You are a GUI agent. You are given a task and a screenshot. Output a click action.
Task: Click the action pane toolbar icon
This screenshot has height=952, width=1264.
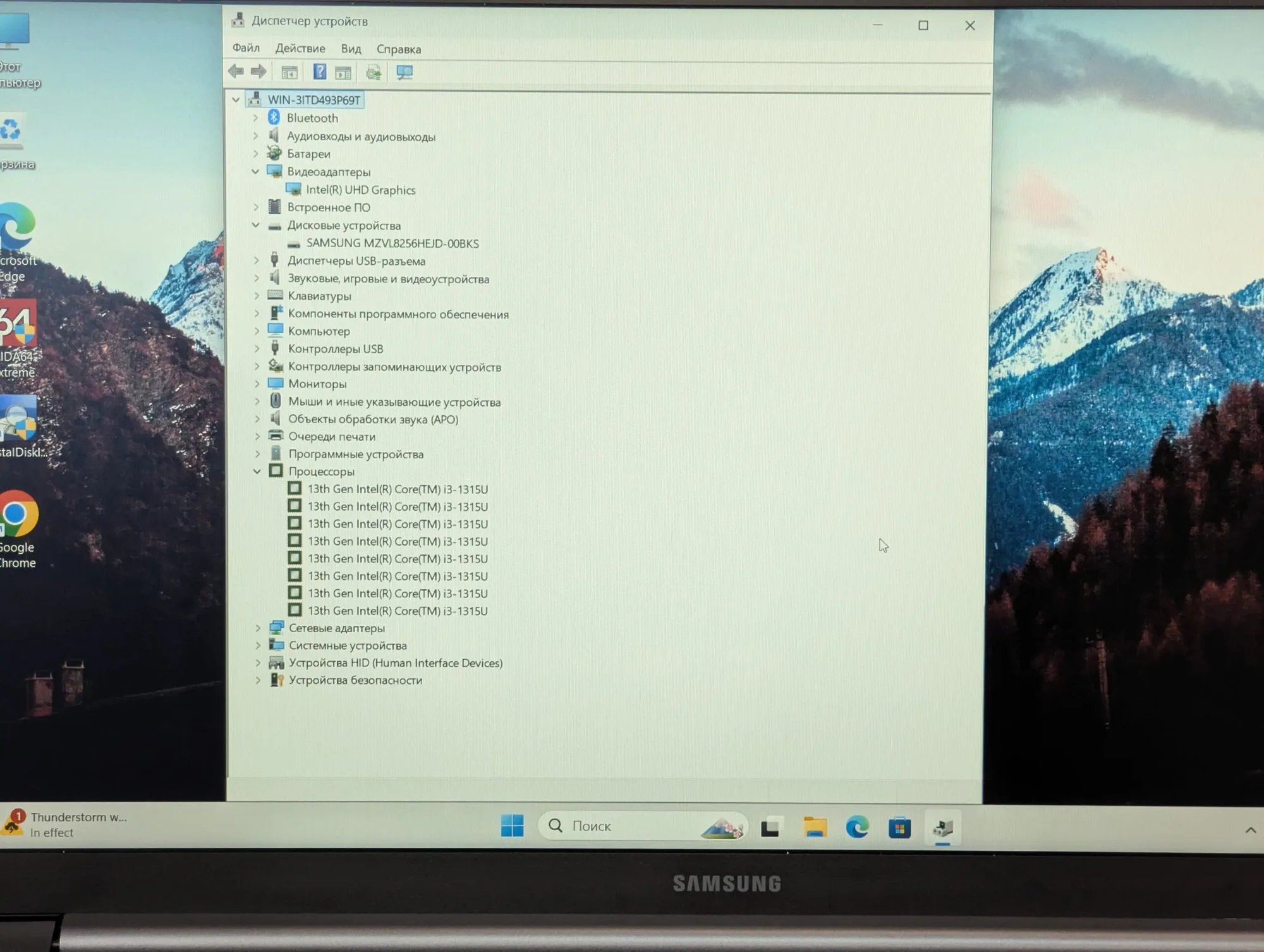point(343,72)
